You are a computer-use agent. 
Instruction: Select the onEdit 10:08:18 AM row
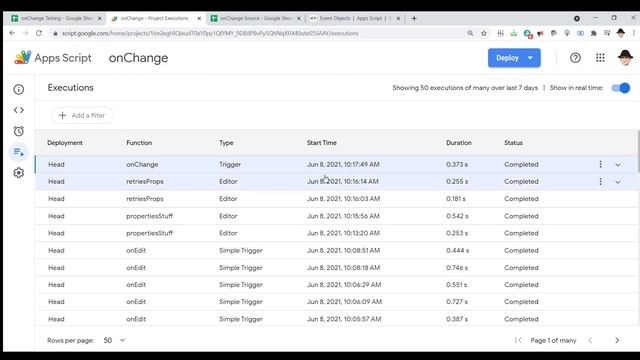click(336, 268)
